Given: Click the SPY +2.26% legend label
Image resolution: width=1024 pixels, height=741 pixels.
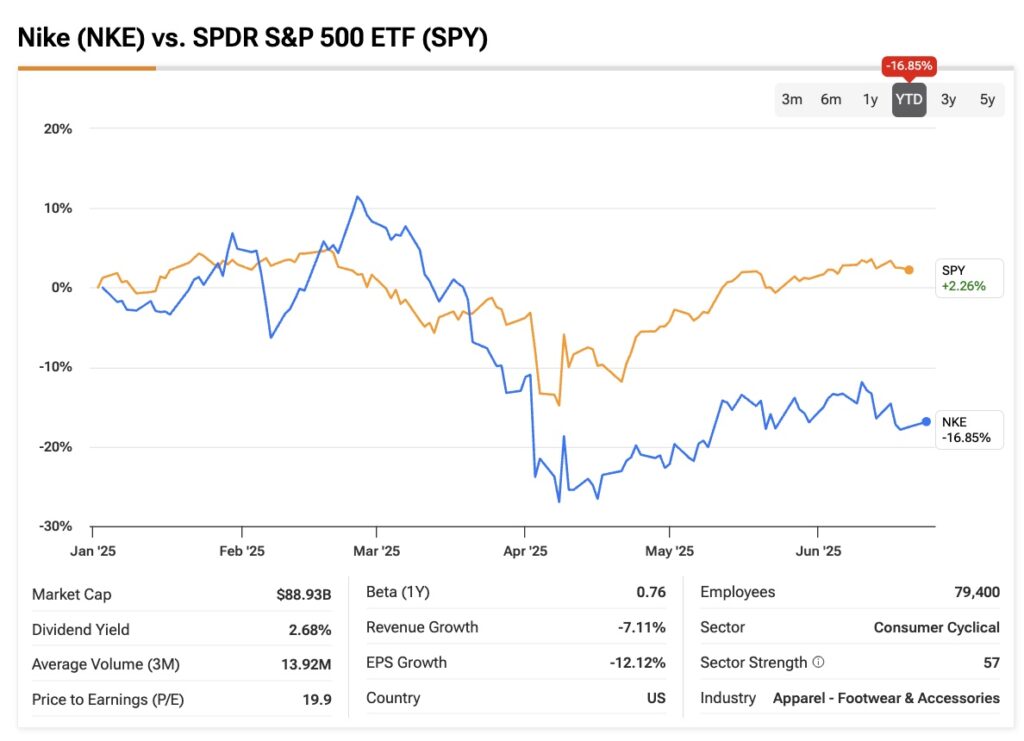Looking at the screenshot, I should click(967, 278).
